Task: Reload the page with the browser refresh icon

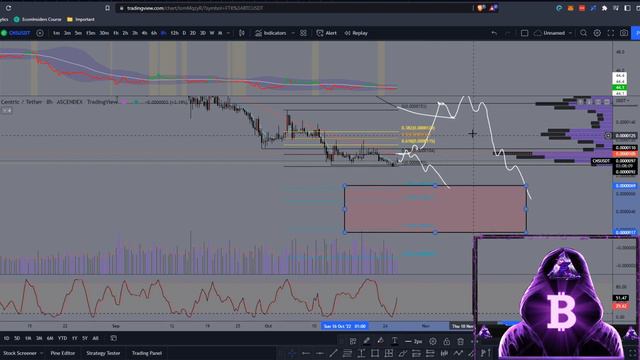Action: pyautogui.click(x=8, y=8)
